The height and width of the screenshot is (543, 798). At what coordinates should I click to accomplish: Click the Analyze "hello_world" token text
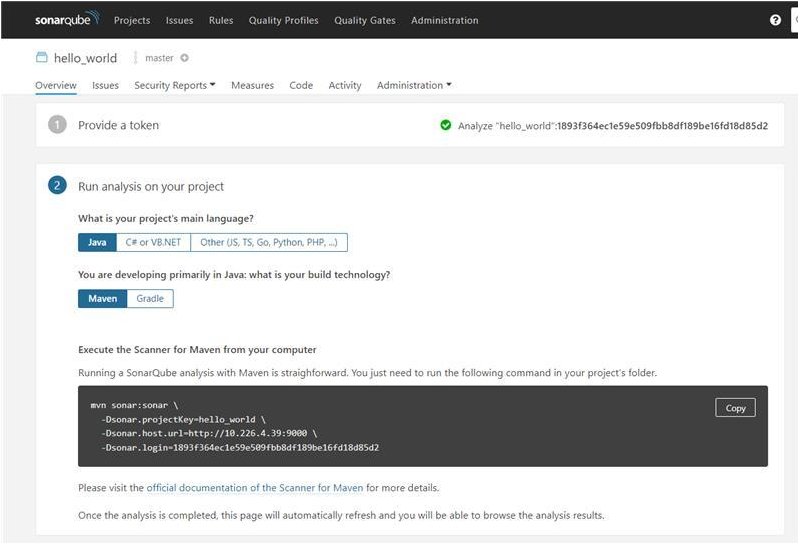(613, 126)
